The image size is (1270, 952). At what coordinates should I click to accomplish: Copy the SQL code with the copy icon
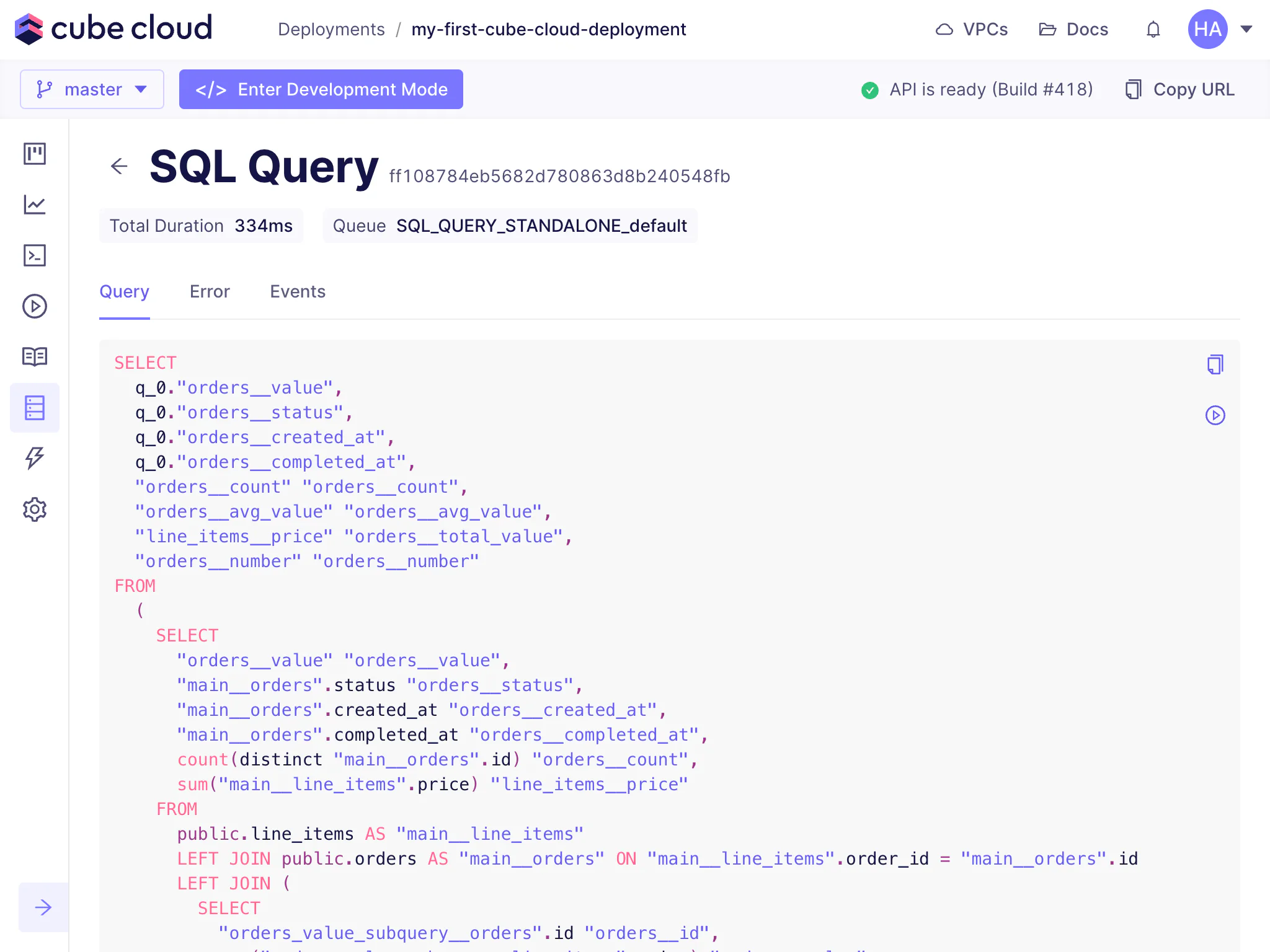1215,364
